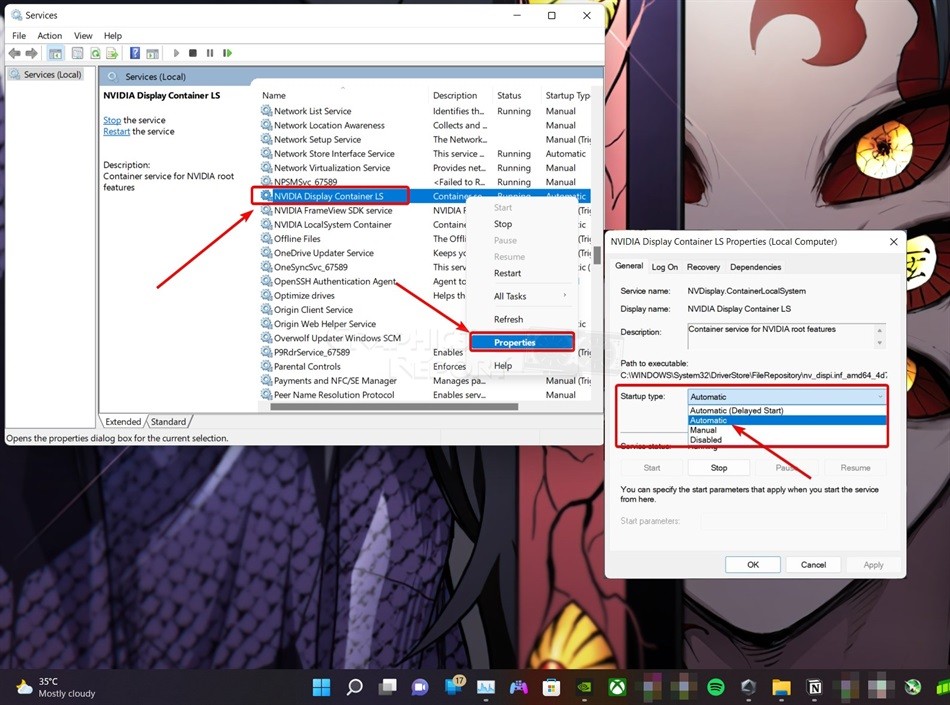Switch to the Extended view tab

(x=123, y=422)
